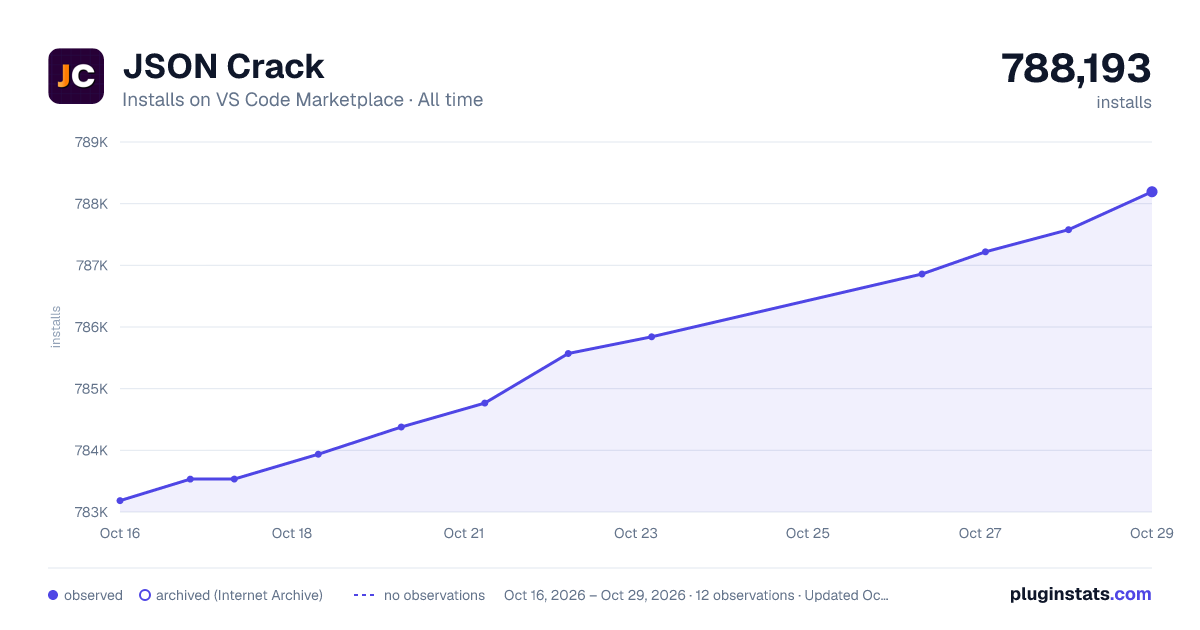This screenshot has height=630, width=1200.
Task: Click the Oct 27 x-axis label
Action: pyautogui.click(x=980, y=533)
